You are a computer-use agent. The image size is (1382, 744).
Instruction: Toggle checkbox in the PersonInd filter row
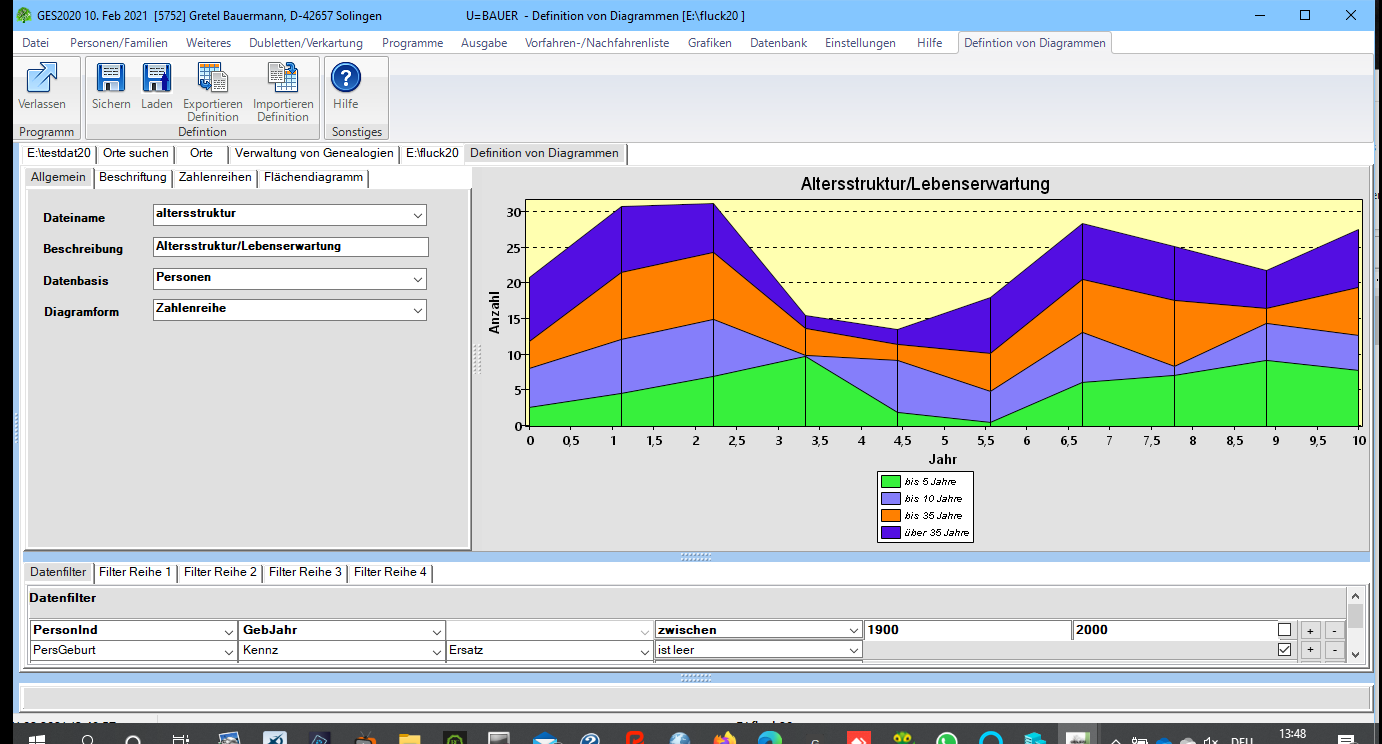coord(1284,630)
